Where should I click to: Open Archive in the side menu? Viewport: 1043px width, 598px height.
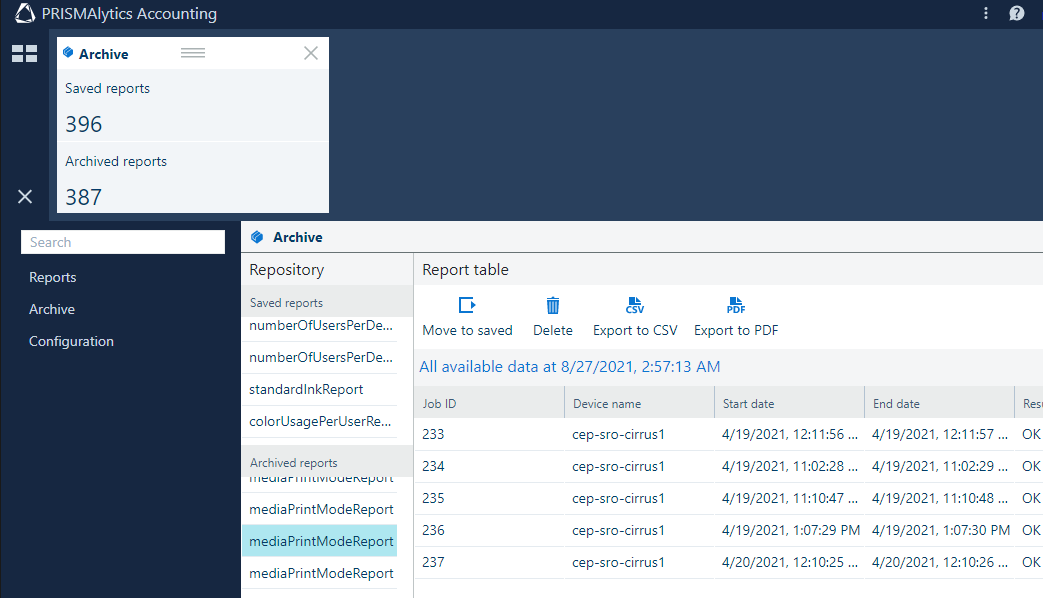point(52,309)
